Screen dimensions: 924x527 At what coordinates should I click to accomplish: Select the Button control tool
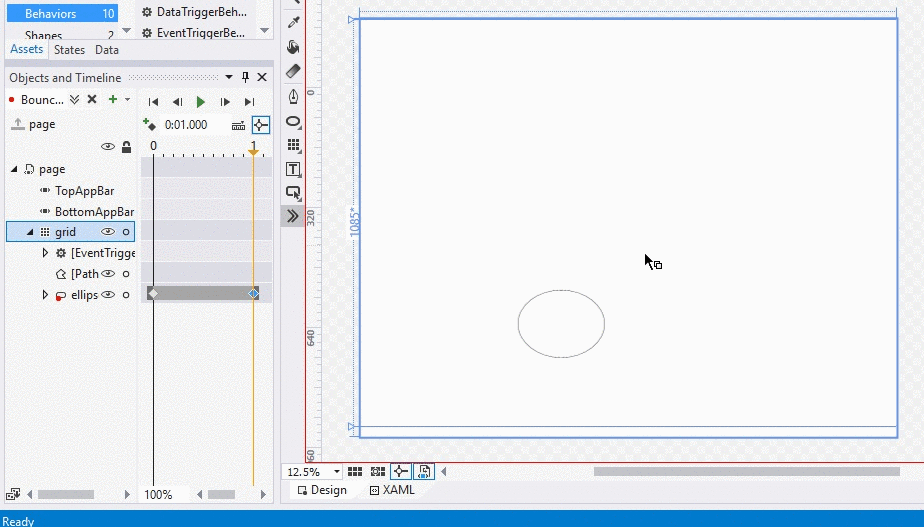click(x=293, y=193)
